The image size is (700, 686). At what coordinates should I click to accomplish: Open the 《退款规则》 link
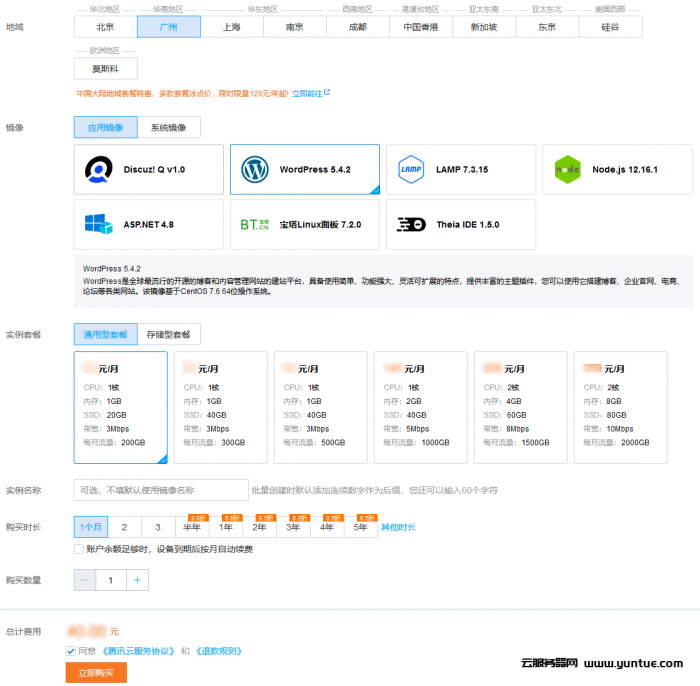click(220, 650)
